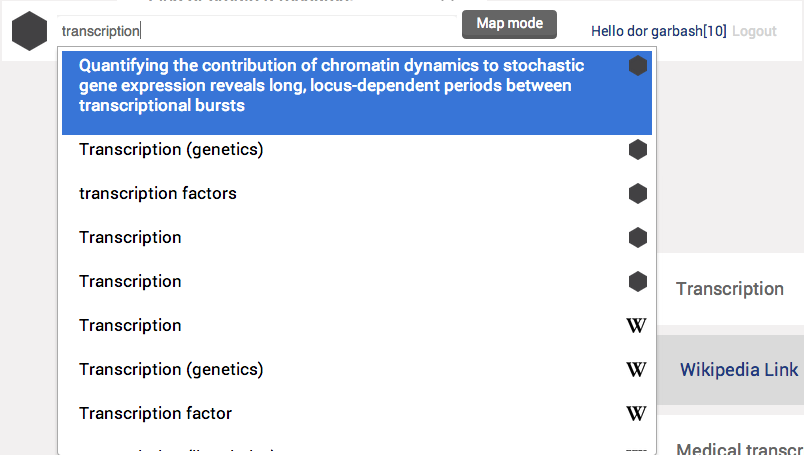
Task: Click Wikipedia W icon beside Transcription (genetics)
Action: tap(636, 370)
